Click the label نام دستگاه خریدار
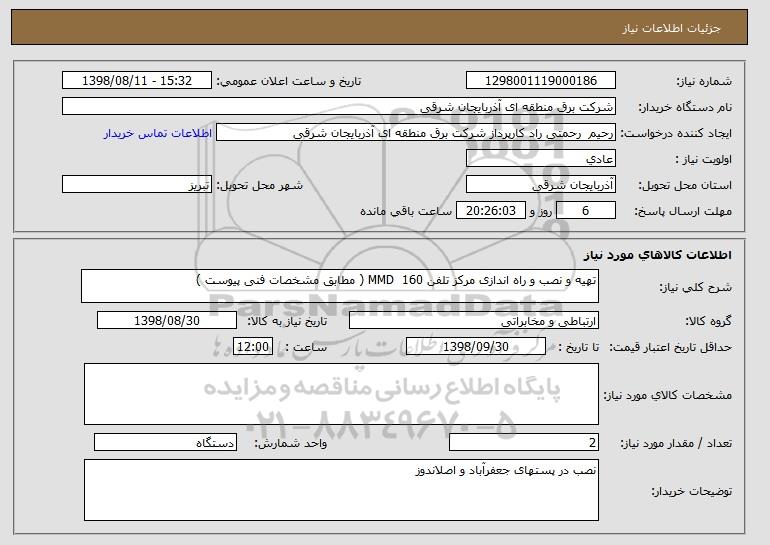The height and width of the screenshot is (545, 770). (x=685, y=108)
